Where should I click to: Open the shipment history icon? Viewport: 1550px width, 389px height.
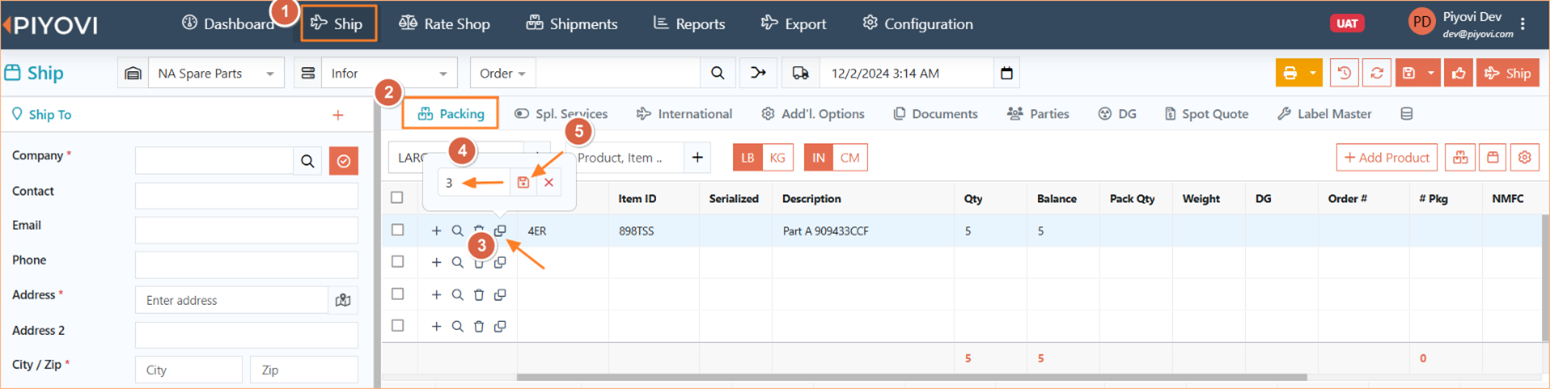[1345, 73]
